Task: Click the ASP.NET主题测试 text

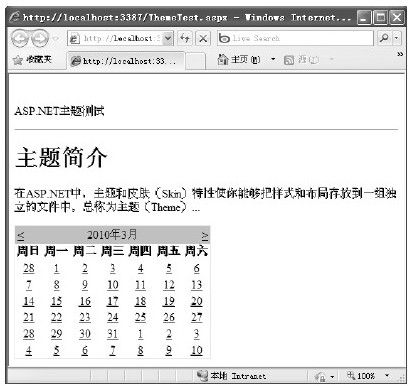Action: [x=59, y=111]
